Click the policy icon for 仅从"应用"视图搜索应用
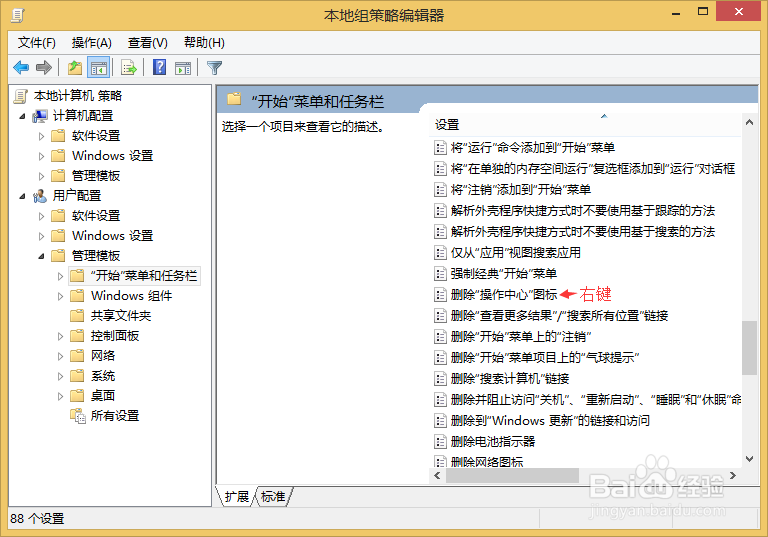Image resolution: width=768 pixels, height=537 pixels. (440, 252)
